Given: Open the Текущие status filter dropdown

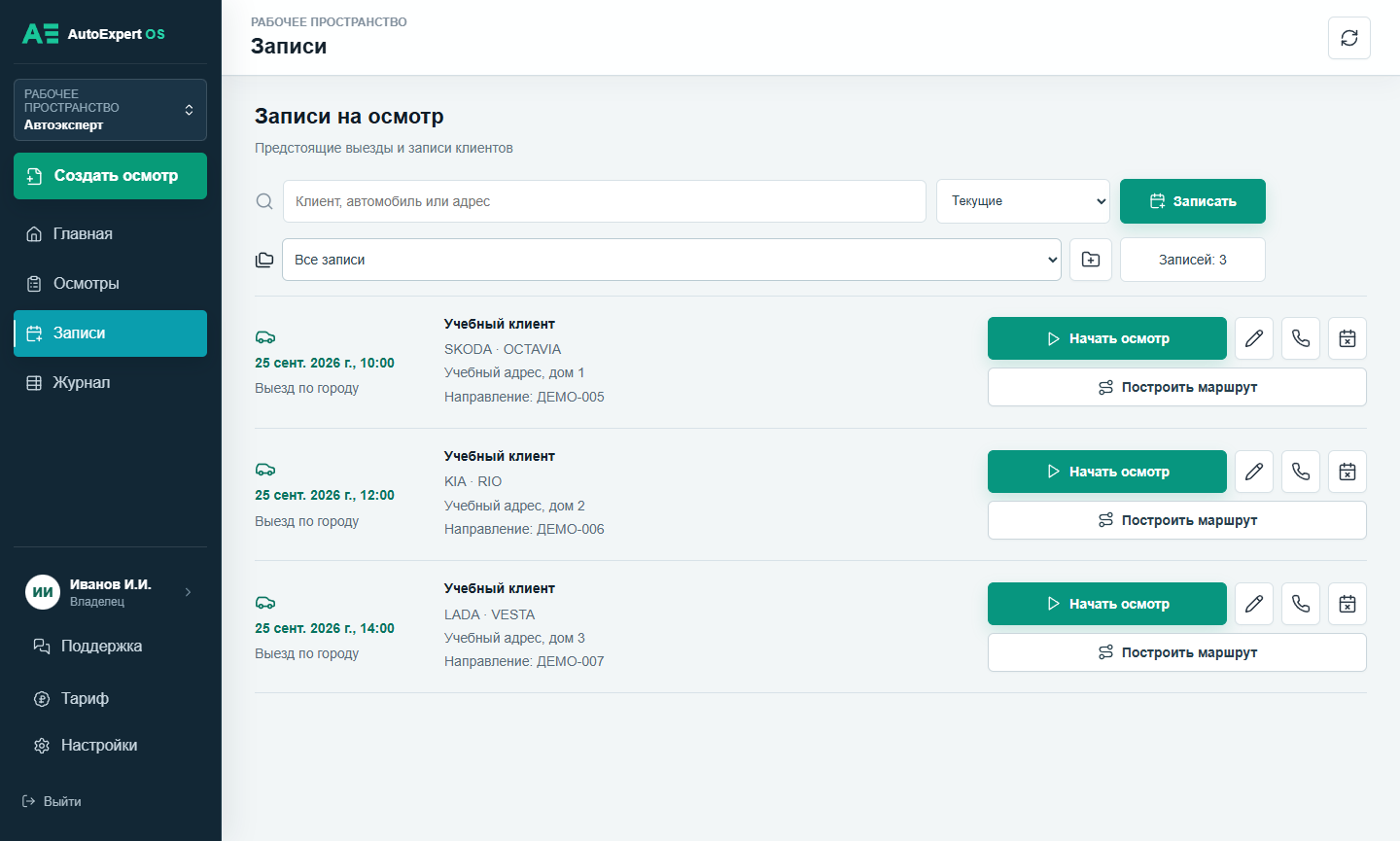Looking at the screenshot, I should (x=1023, y=201).
